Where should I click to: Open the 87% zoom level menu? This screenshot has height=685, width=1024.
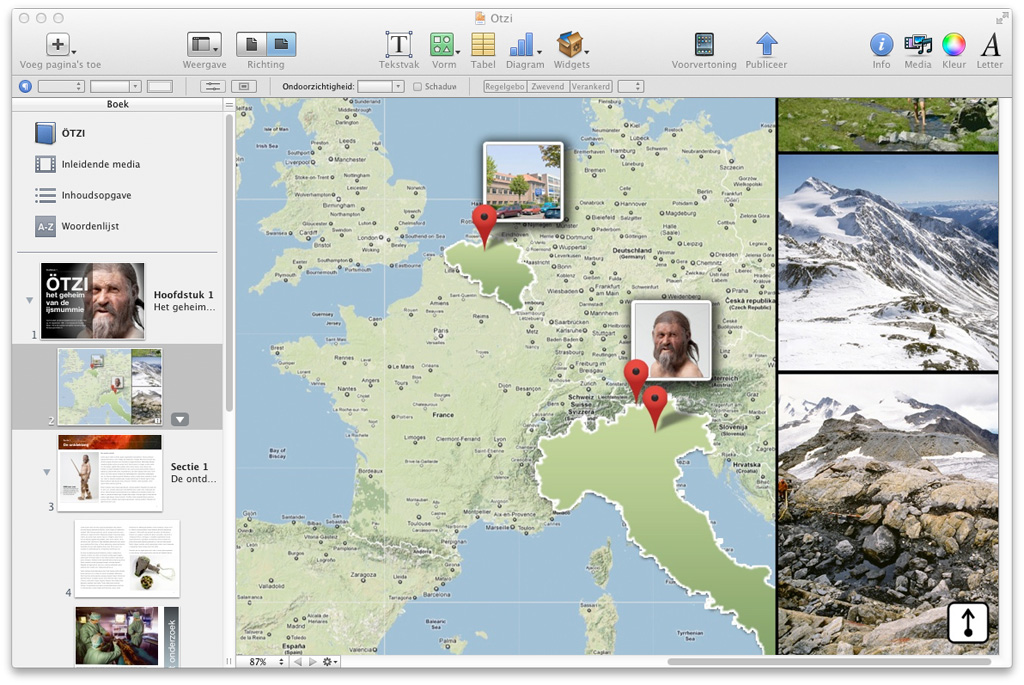tap(264, 662)
